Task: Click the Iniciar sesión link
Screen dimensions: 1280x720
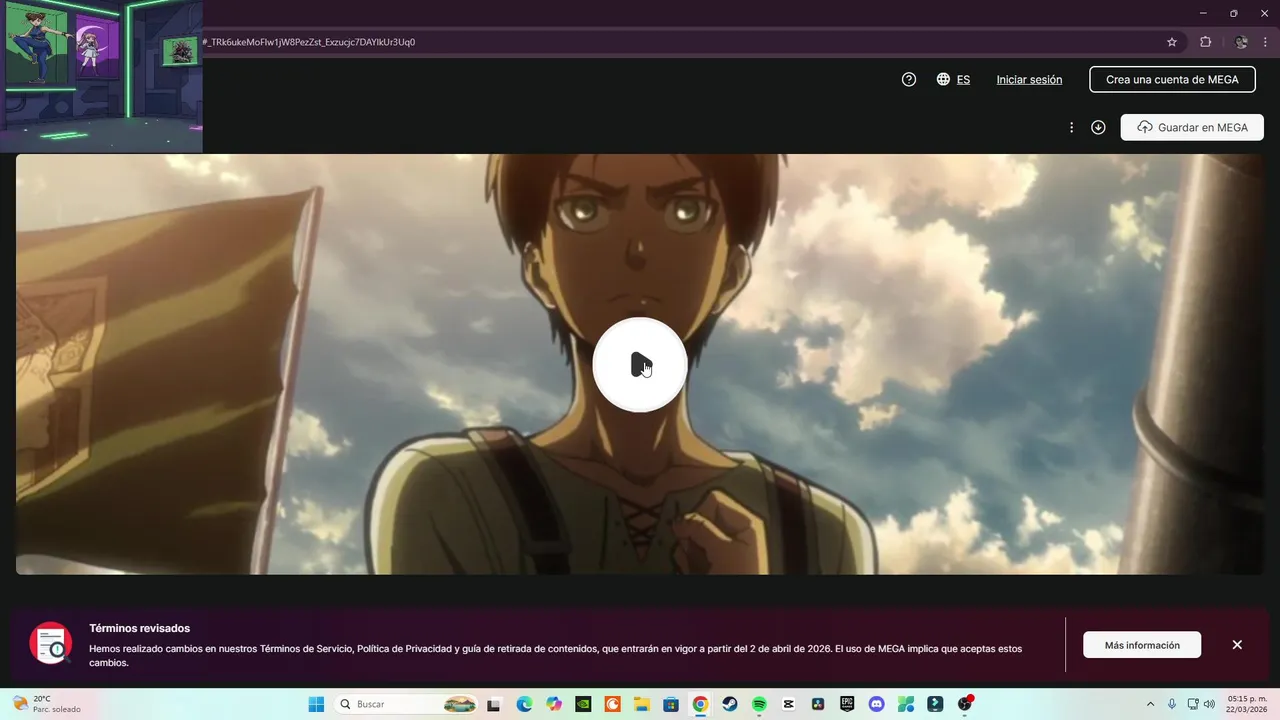Action: (1029, 80)
